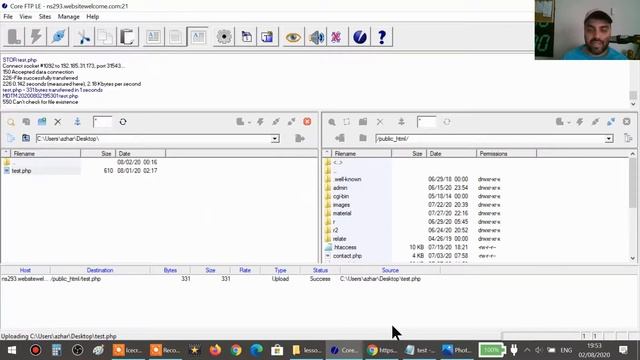Viewport: 640px width, 360px height.
Task: Select the images remote folder
Action: [x=341, y=205]
